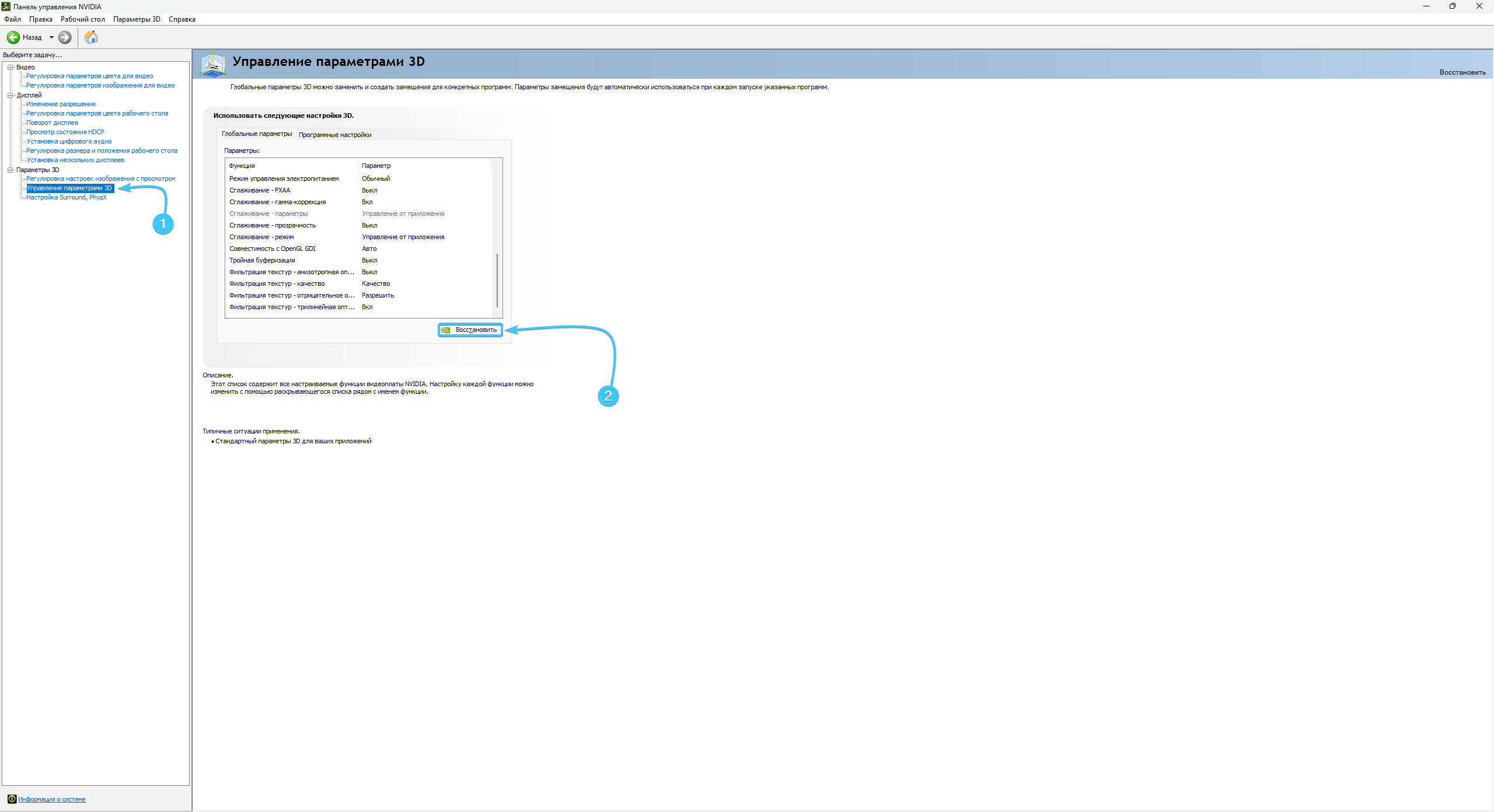Select Фильтрация текстур - анизотропная оптимизация row
Screen dimensions: 1494x812
[x=359, y=272]
